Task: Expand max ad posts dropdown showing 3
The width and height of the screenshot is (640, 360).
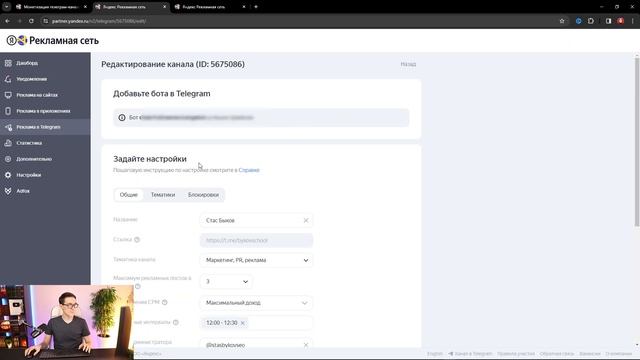Action: tap(226, 281)
